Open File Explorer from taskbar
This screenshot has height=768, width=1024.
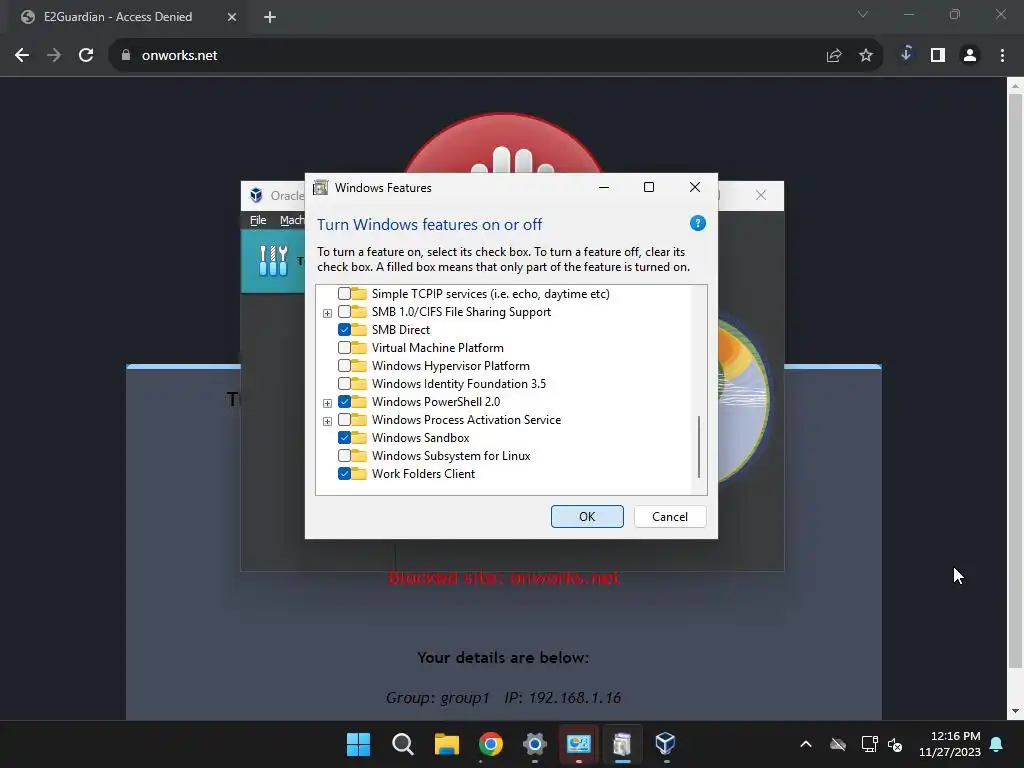point(447,744)
